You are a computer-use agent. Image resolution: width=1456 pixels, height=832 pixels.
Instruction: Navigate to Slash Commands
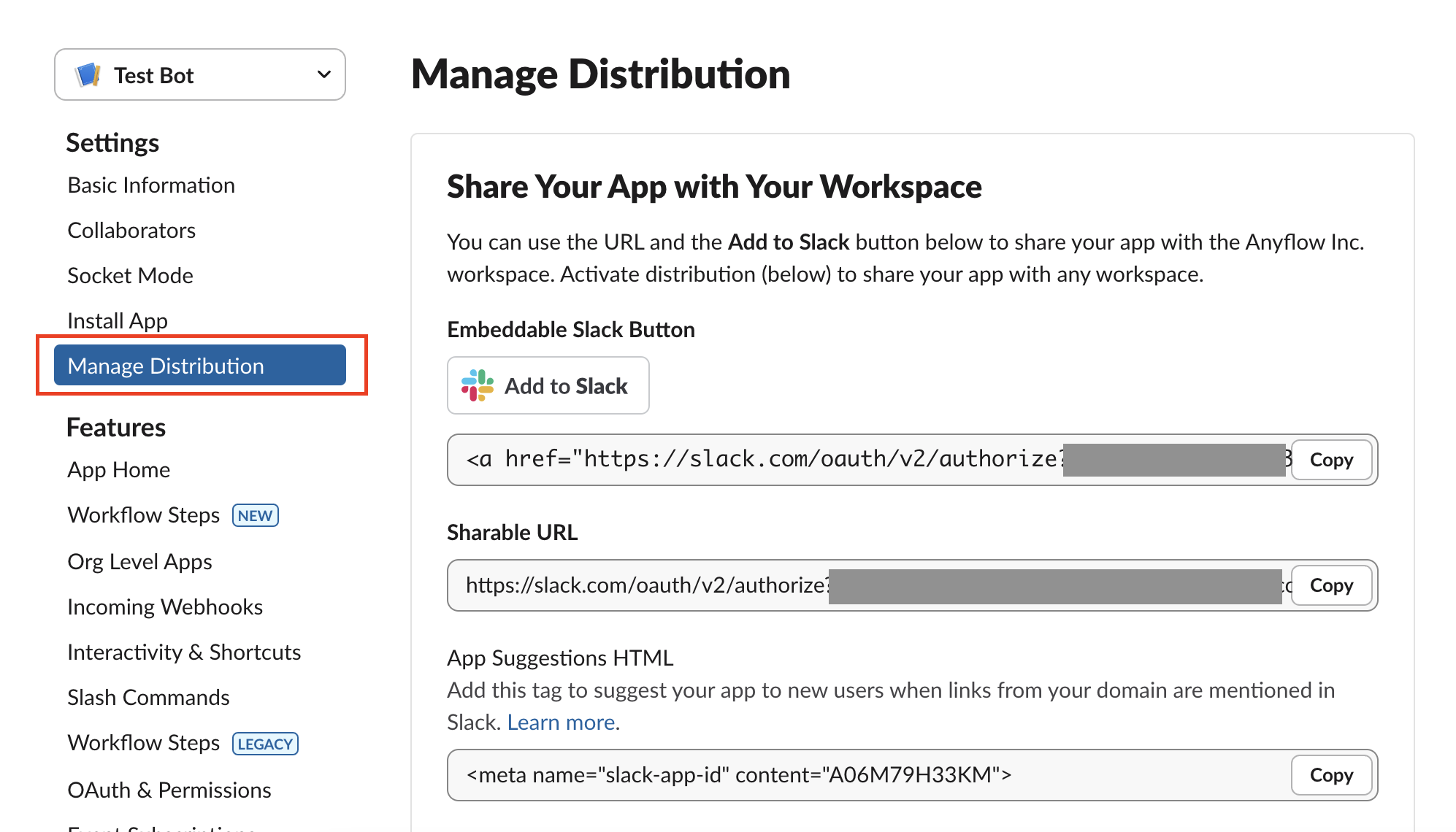pyautogui.click(x=148, y=698)
